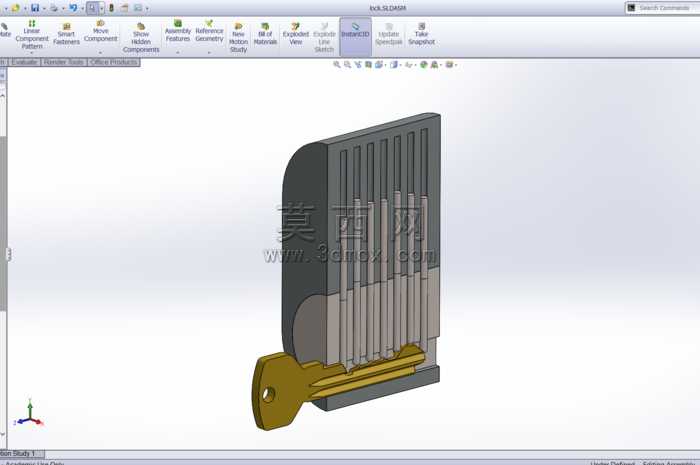Open View Settings icon

(x=449, y=65)
